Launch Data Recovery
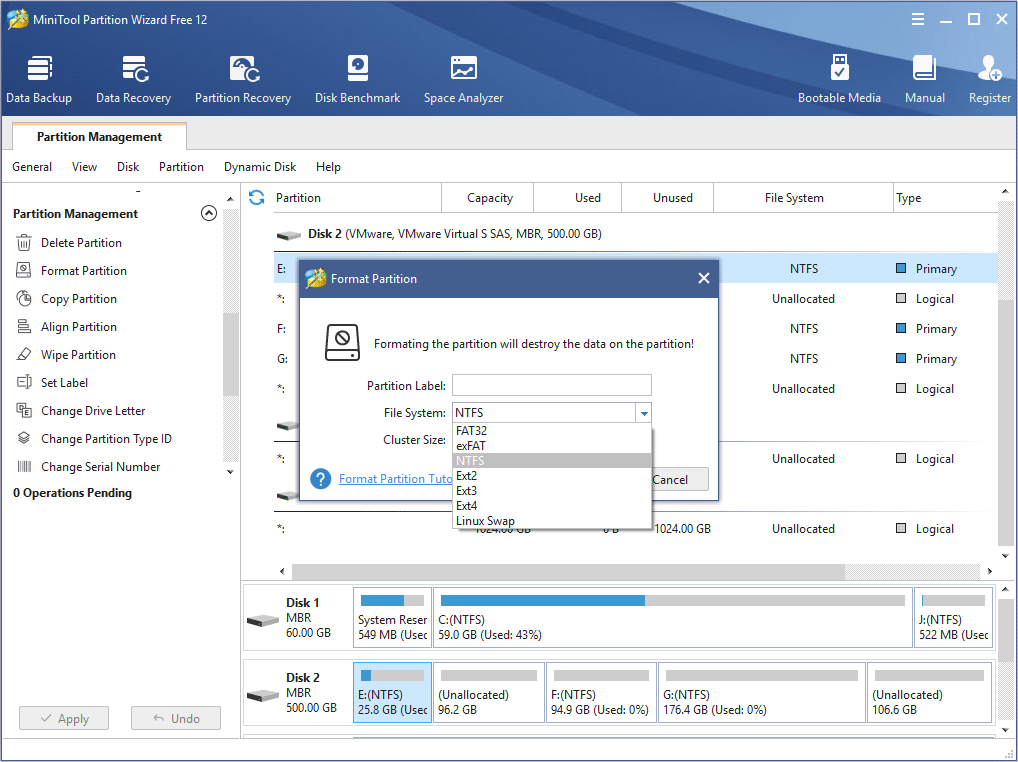 133,79
